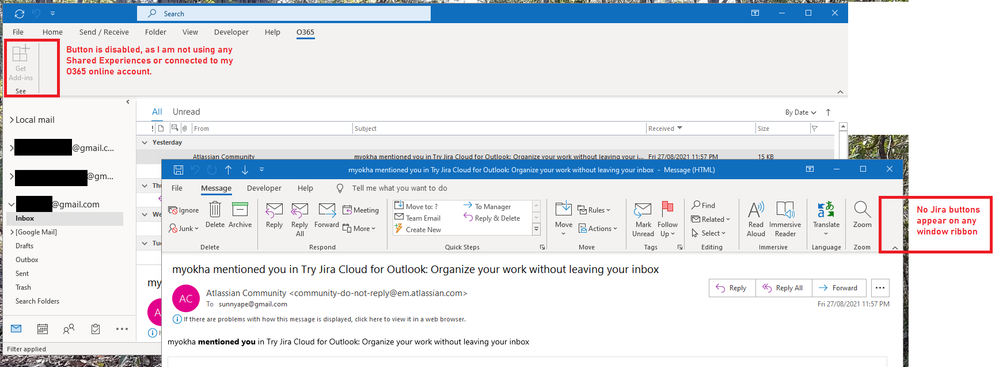This screenshot has height=367, width=999.
Task: Go to previous item using up arrow icon
Action: point(228,169)
